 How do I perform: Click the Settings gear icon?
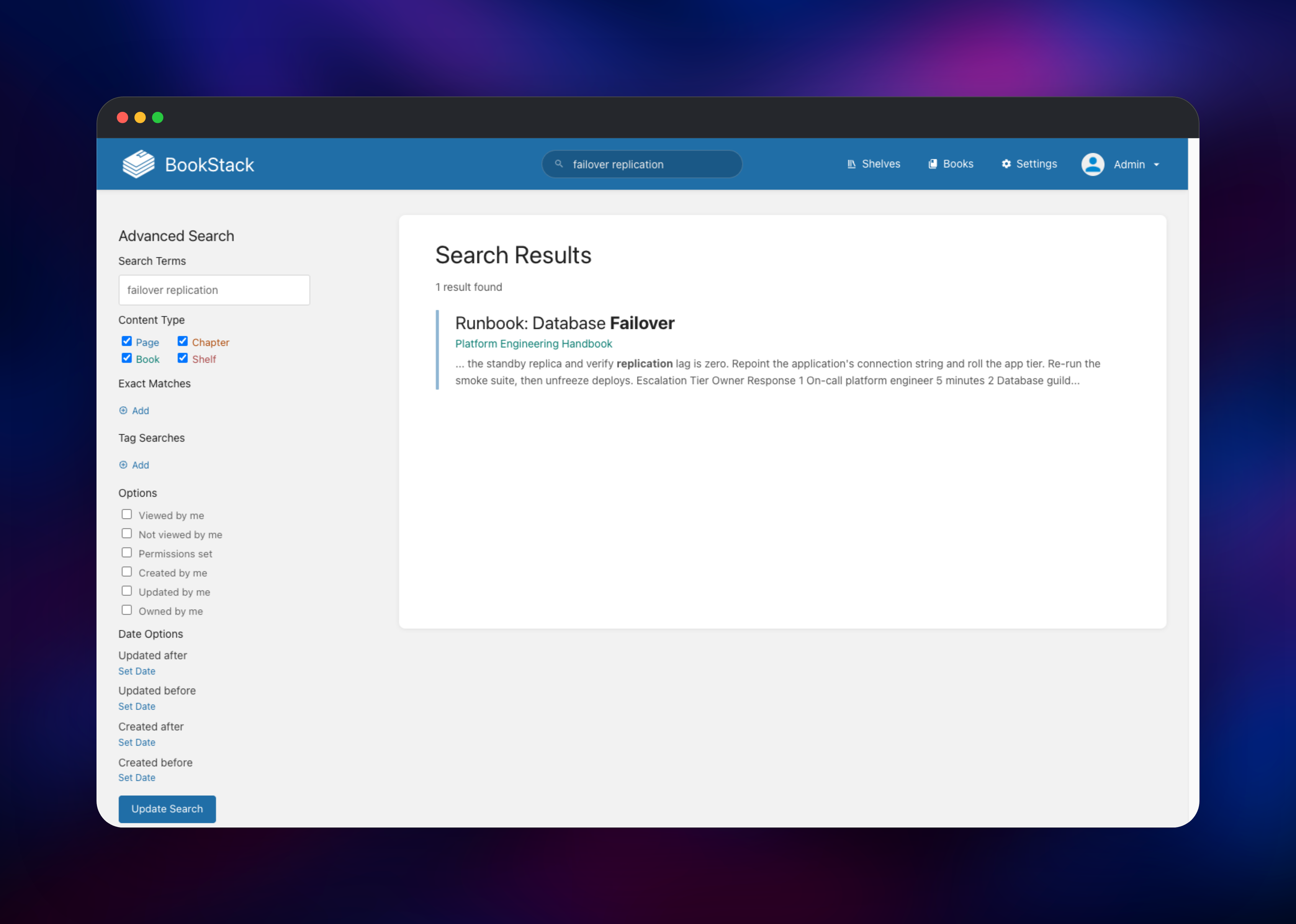(x=1006, y=164)
